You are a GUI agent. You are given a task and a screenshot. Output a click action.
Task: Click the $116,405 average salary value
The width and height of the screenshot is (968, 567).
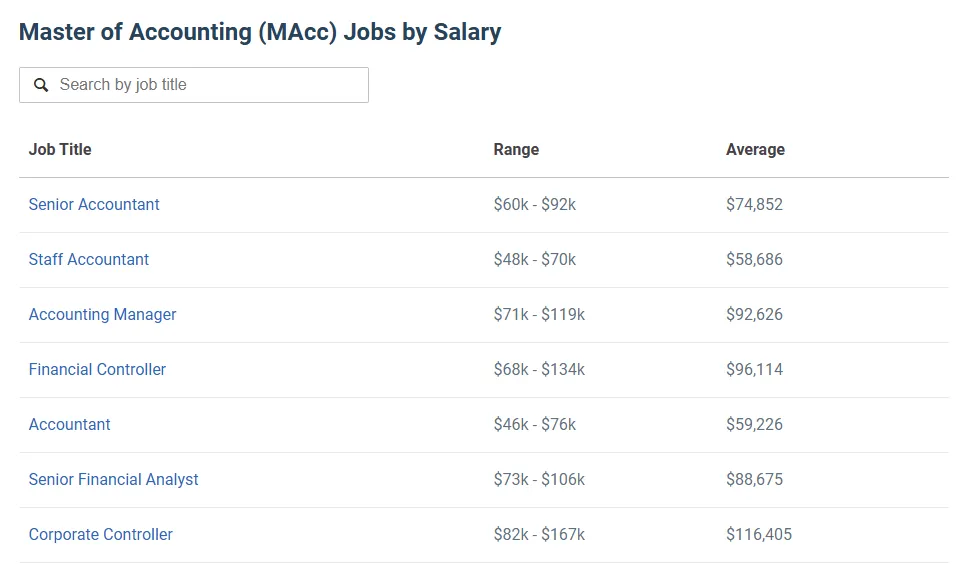(759, 534)
